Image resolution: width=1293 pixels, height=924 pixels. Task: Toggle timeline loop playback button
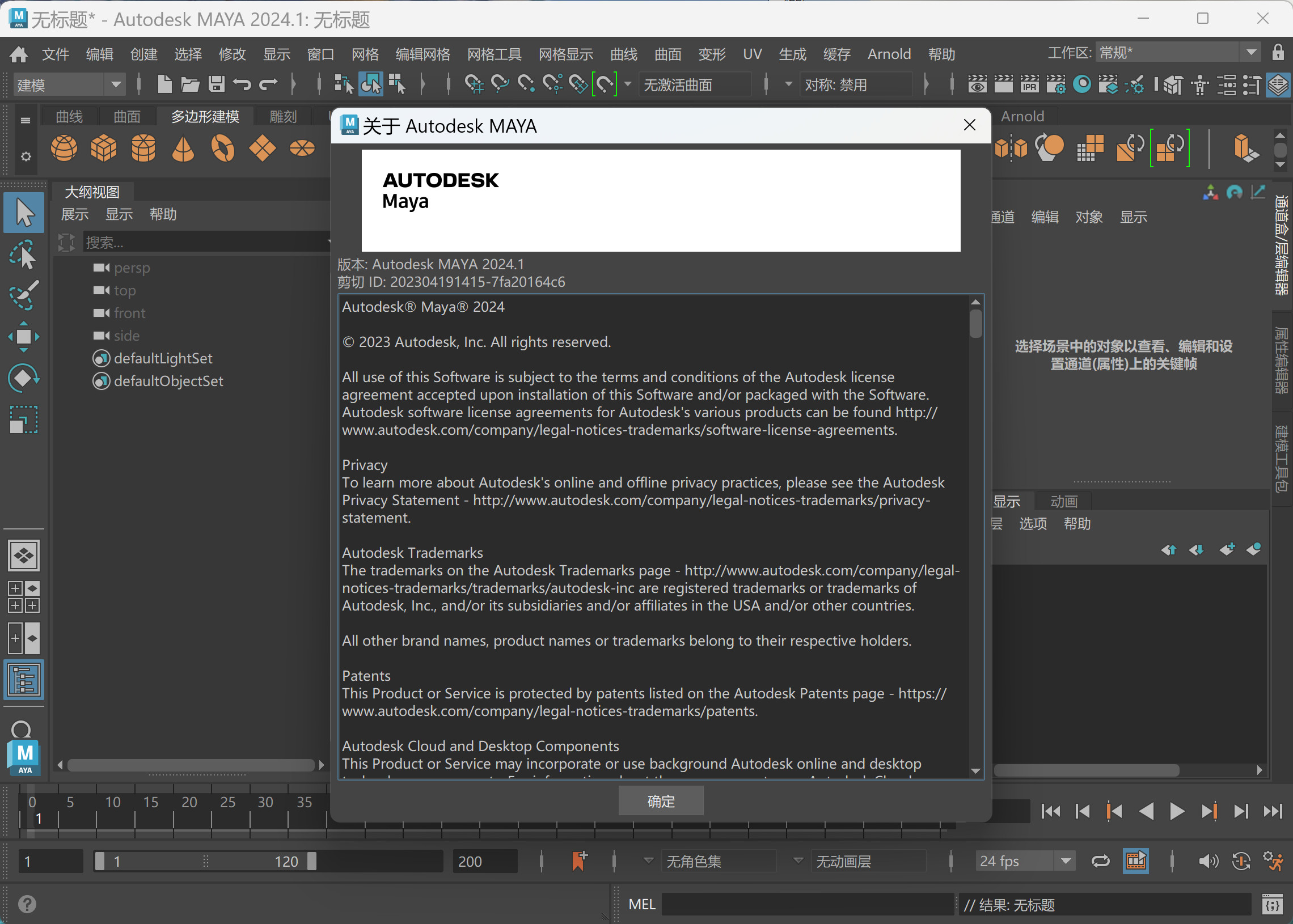point(1101,861)
